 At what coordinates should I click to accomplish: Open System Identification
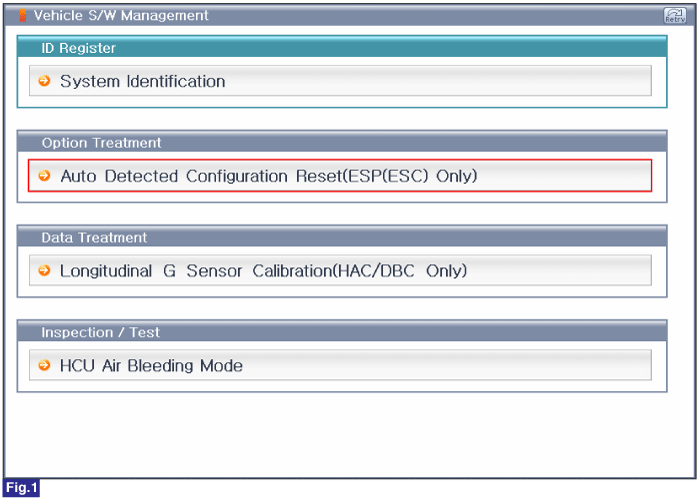point(340,81)
